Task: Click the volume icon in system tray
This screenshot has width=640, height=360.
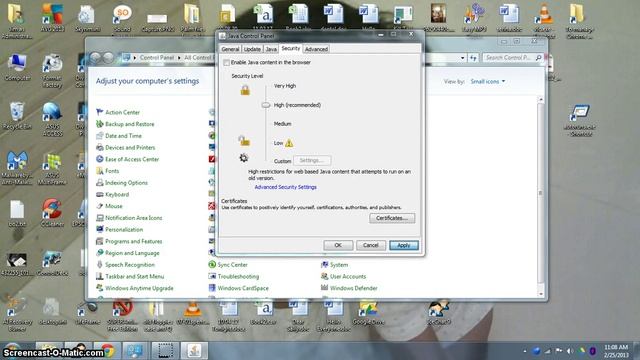Action: coord(570,351)
